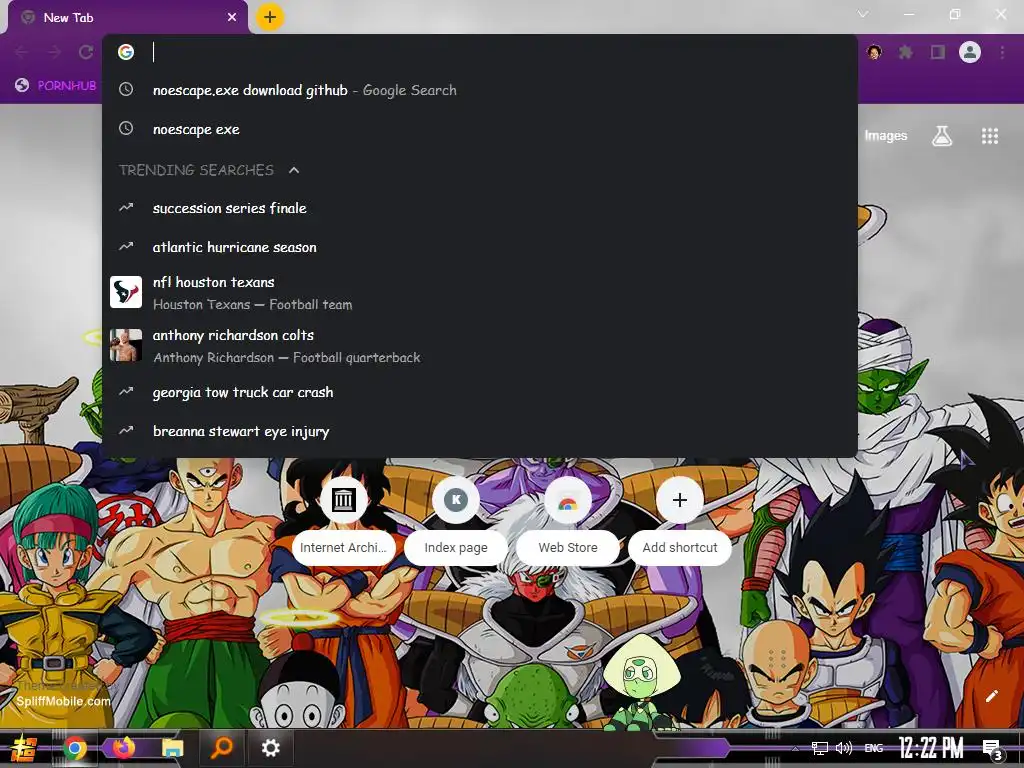Open the Web Store shortcut
Screen dimensions: 1024x768
point(568,519)
